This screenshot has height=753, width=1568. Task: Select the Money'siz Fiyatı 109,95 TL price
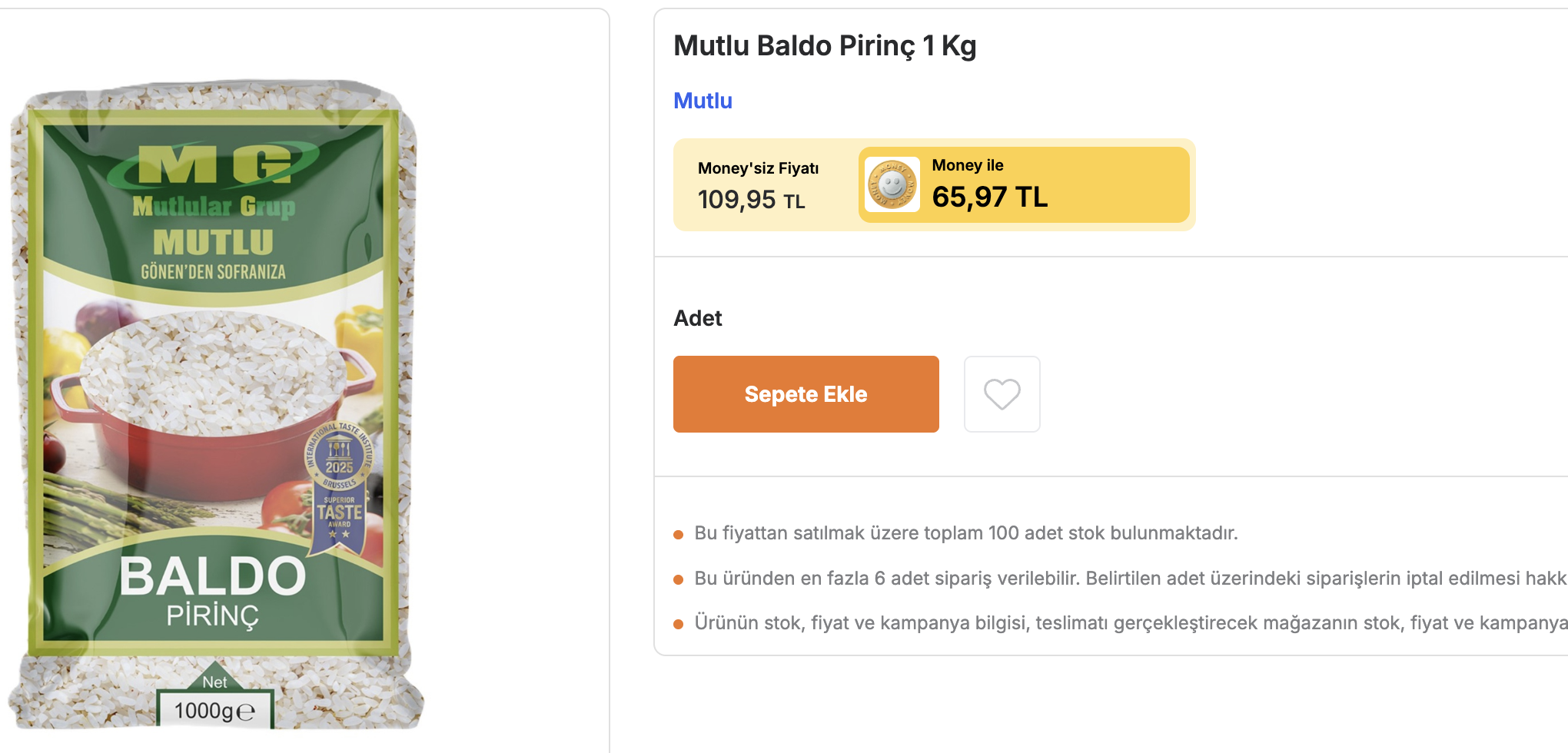coord(751,200)
